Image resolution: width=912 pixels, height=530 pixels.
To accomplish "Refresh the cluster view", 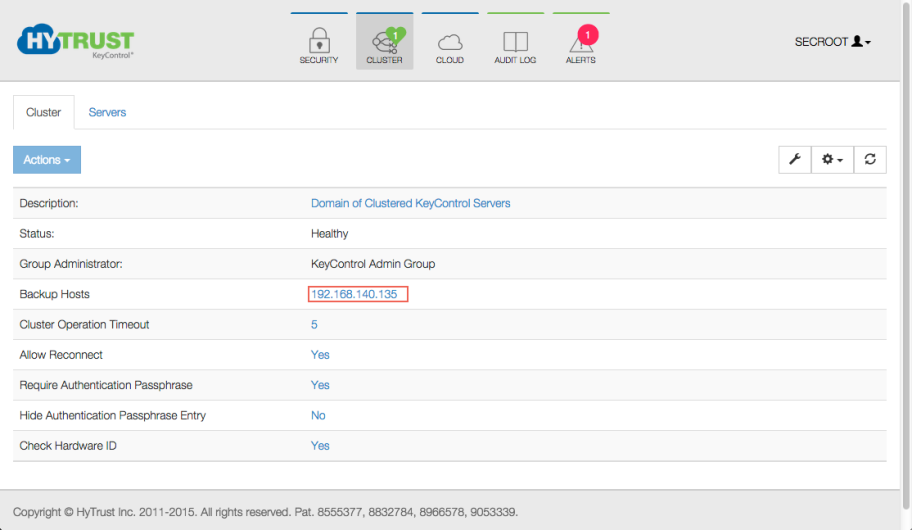I will (x=870, y=159).
